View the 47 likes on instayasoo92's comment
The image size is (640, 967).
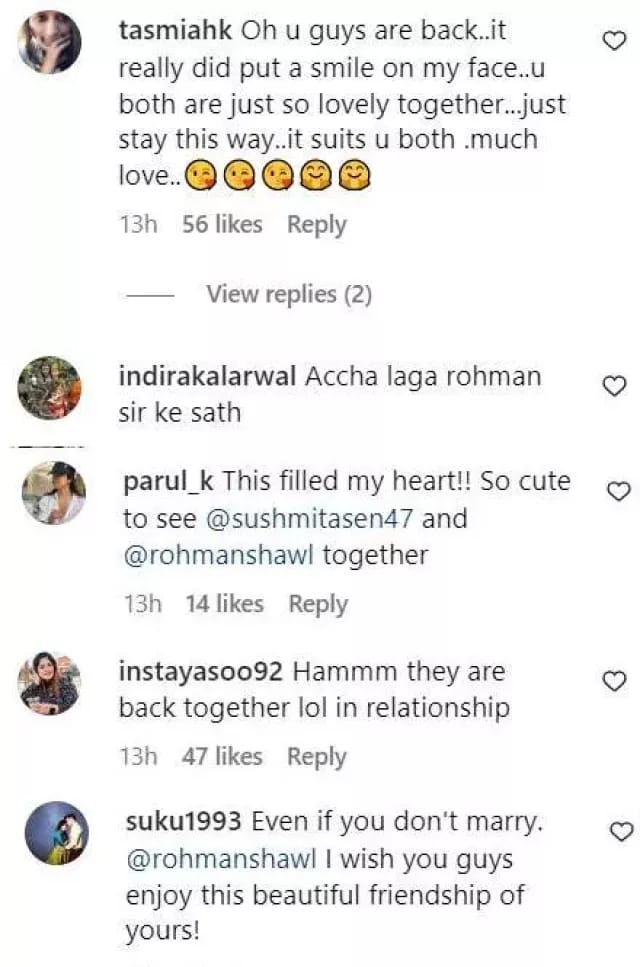(x=222, y=757)
